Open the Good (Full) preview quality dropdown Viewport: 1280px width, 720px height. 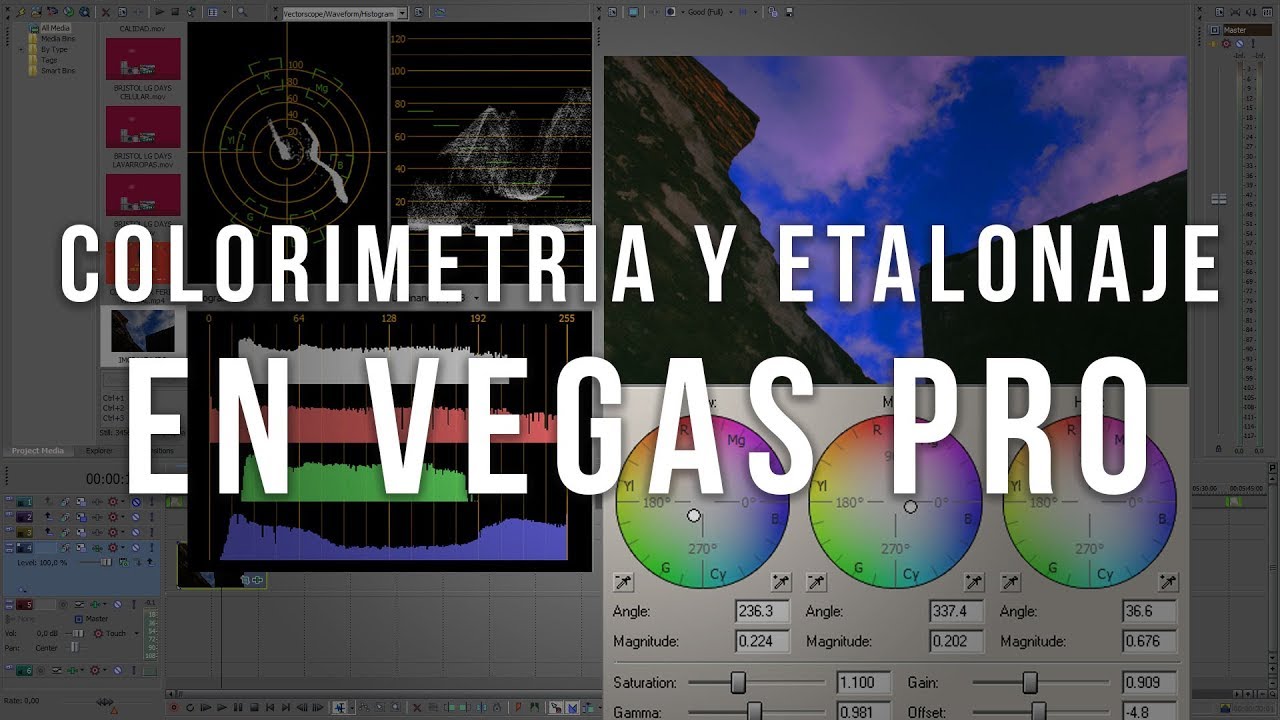click(x=710, y=11)
